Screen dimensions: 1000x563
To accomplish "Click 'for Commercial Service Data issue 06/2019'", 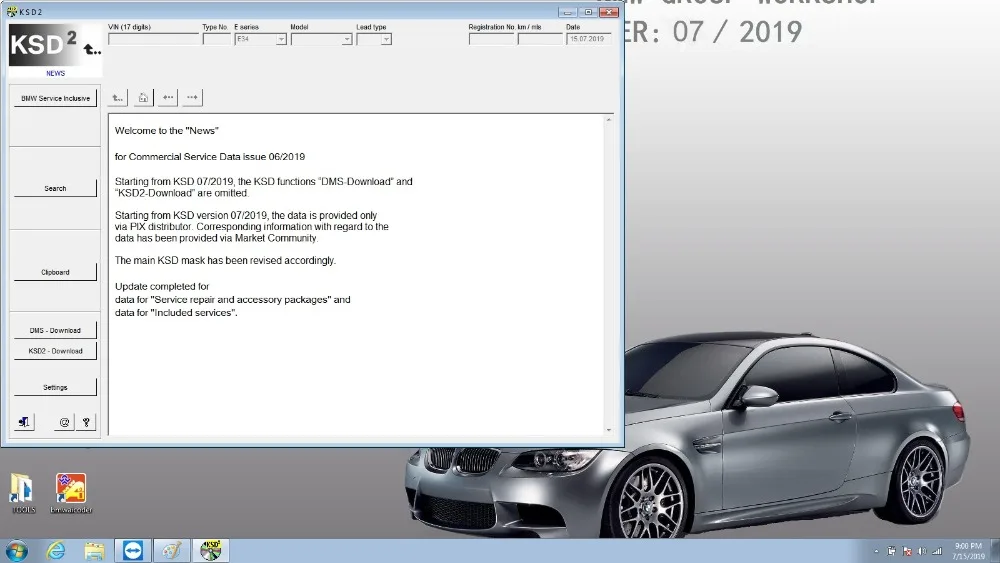I will [210, 157].
